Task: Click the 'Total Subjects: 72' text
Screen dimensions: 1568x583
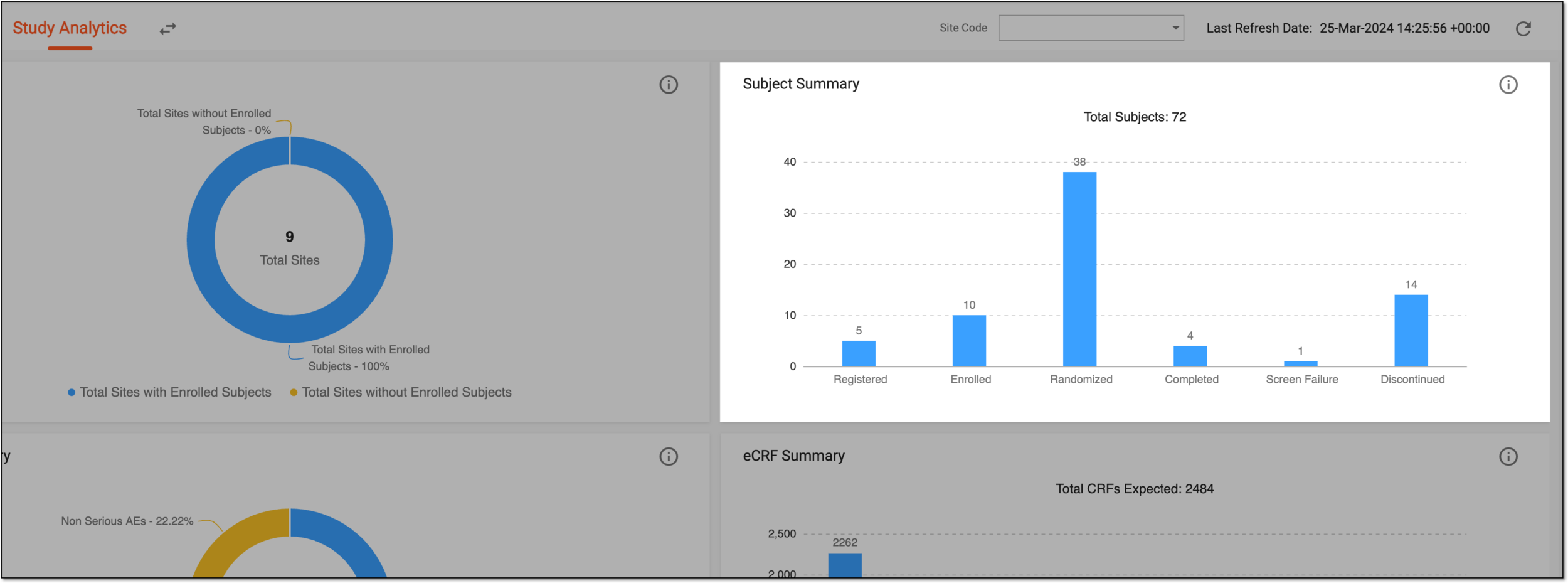Action: pyautogui.click(x=1135, y=117)
